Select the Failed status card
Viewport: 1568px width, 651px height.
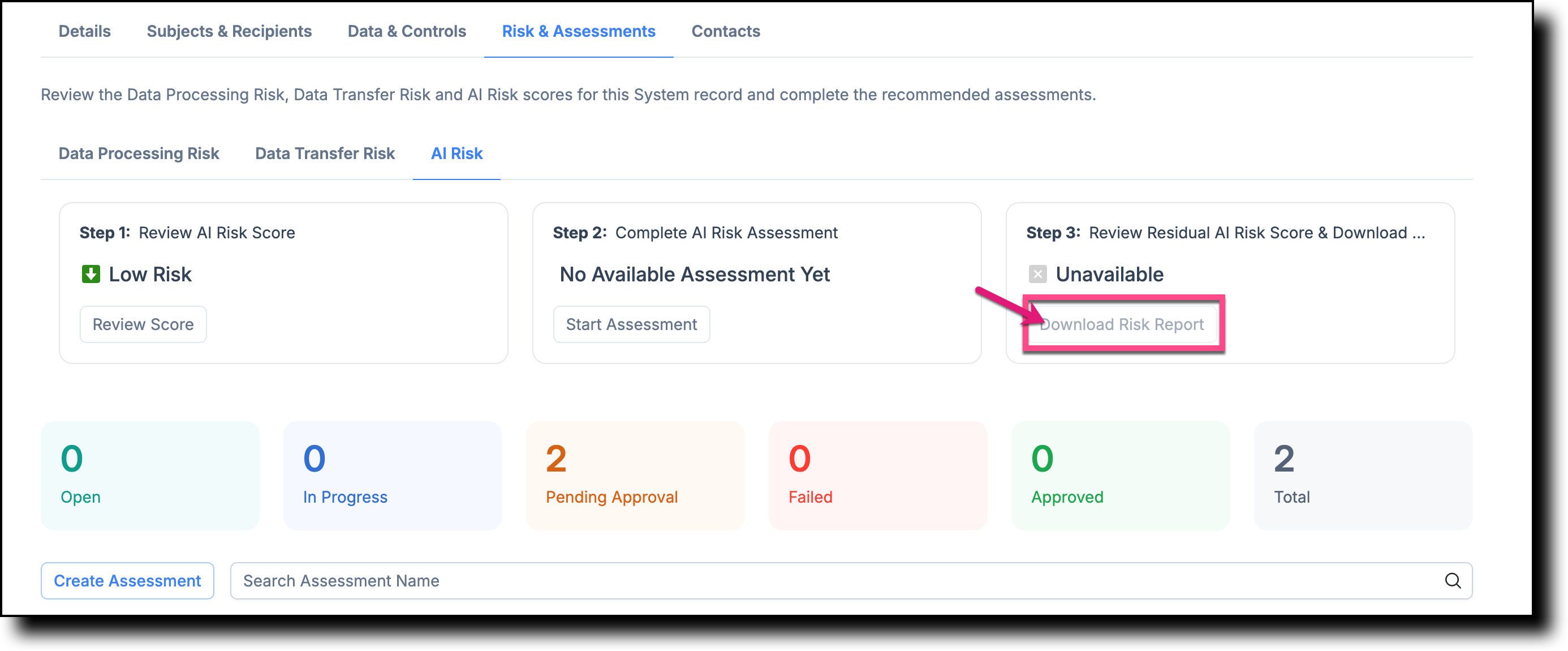[x=878, y=476]
